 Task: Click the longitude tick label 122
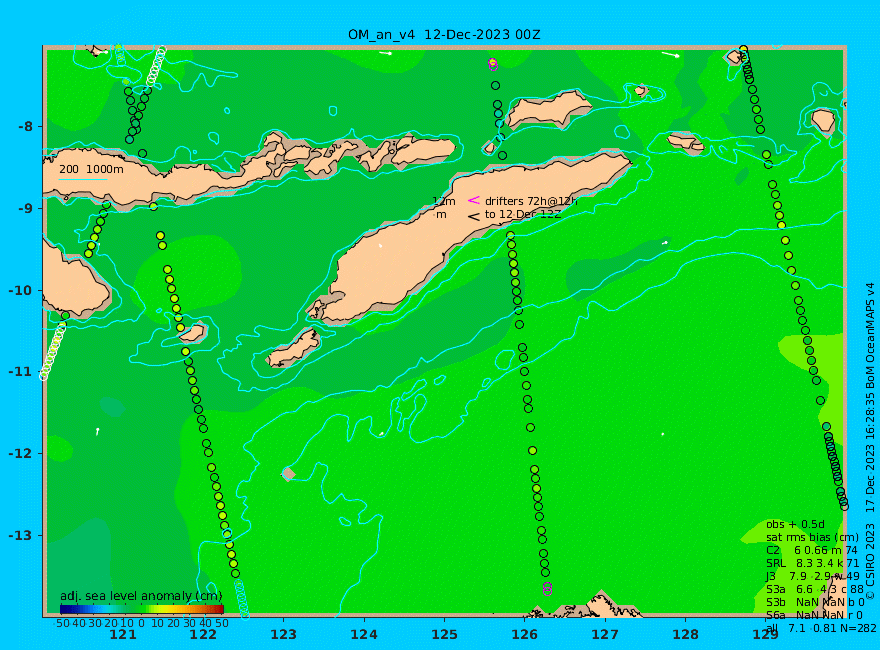coord(203,635)
